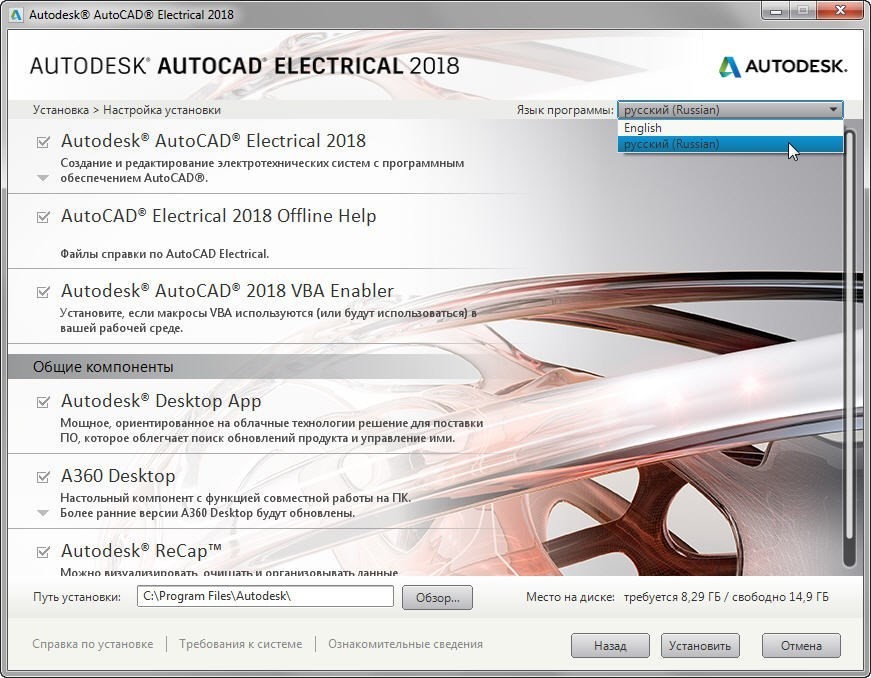
Task: Expand A360 Desktop options triangle
Action: tap(43, 513)
